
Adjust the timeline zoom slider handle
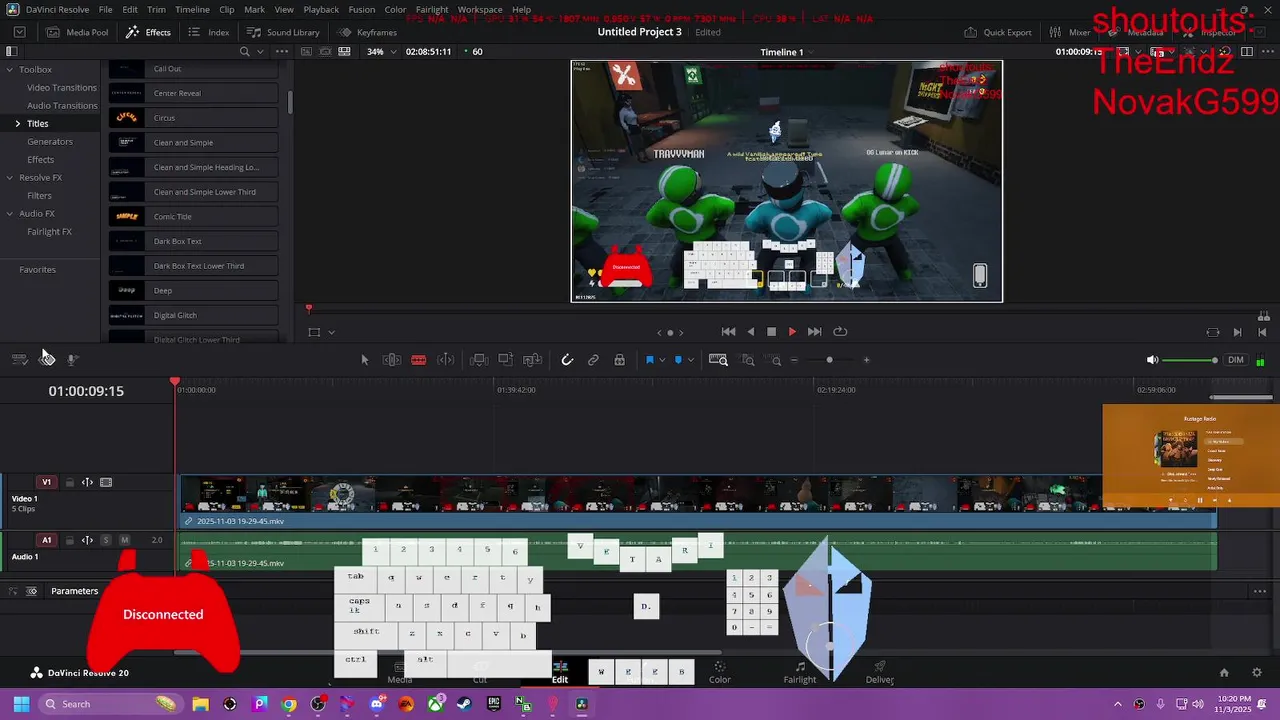click(x=829, y=360)
